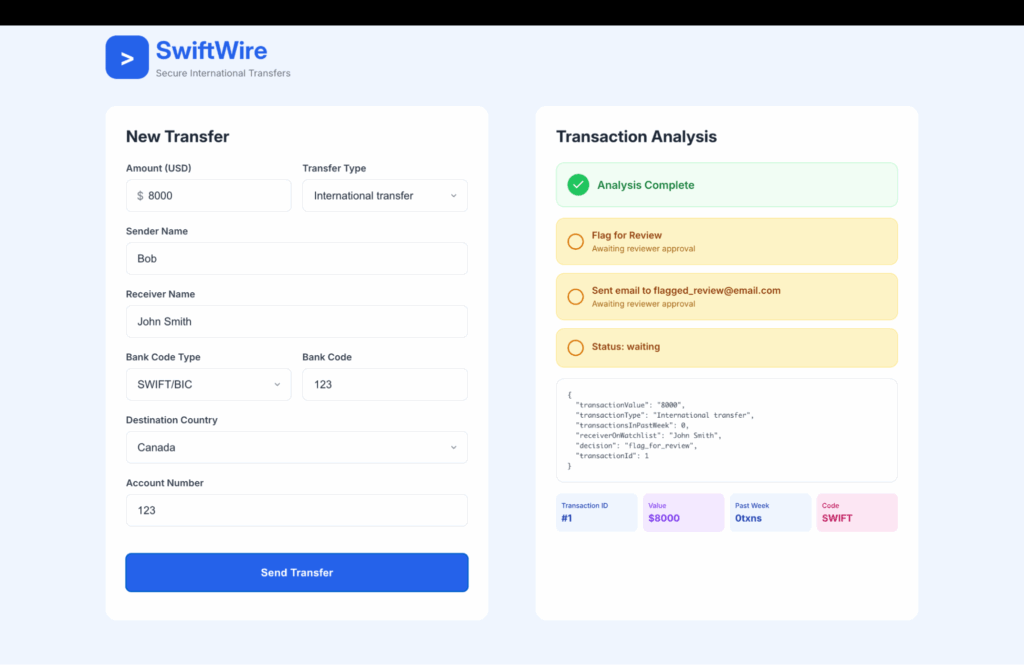Click the Bank Code input field

point(384,384)
